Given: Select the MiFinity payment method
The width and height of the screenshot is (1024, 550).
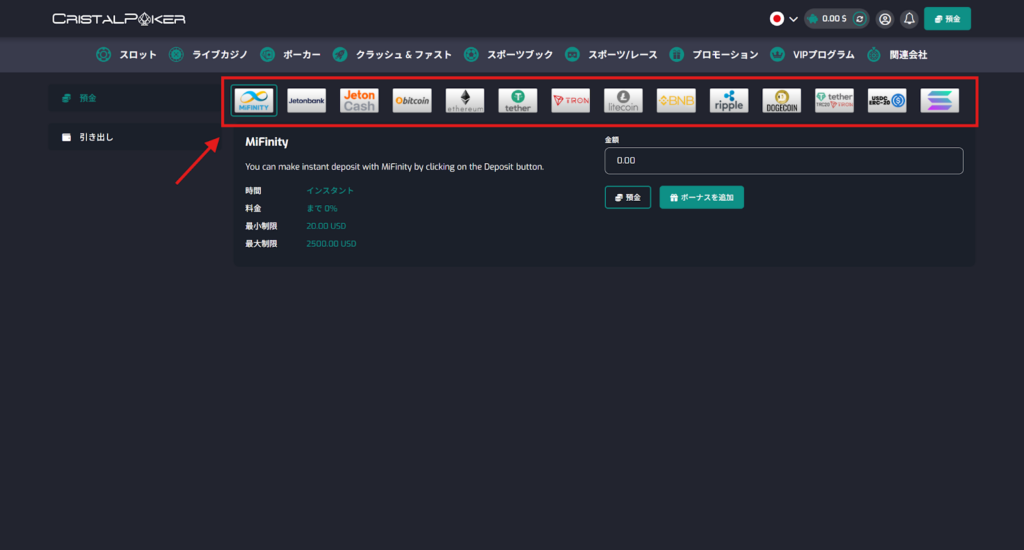Looking at the screenshot, I should (x=254, y=101).
